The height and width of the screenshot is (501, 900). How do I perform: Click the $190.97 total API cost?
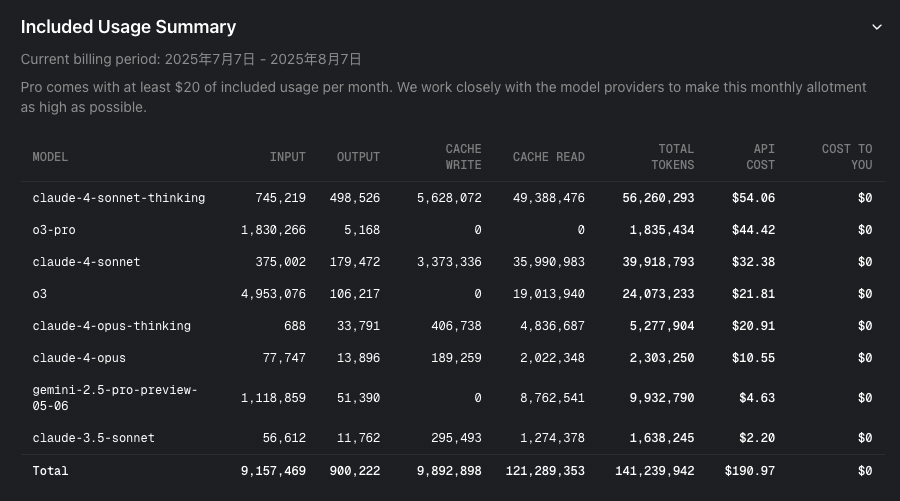click(750, 471)
